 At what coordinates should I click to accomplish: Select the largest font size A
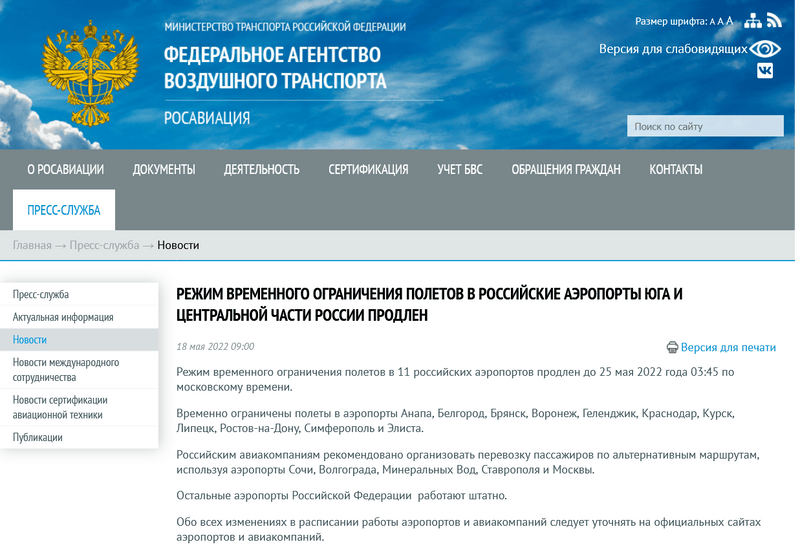[730, 21]
